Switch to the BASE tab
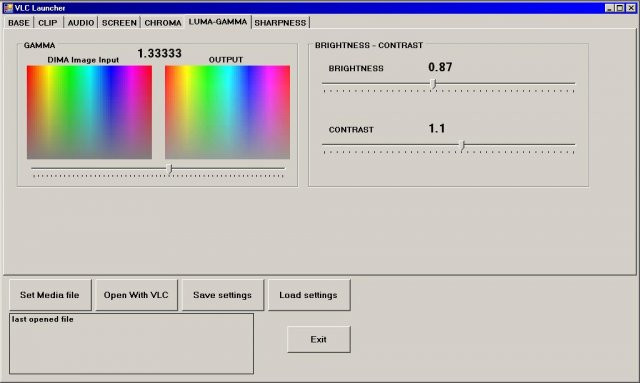This screenshot has width=640, height=383. tap(19, 23)
